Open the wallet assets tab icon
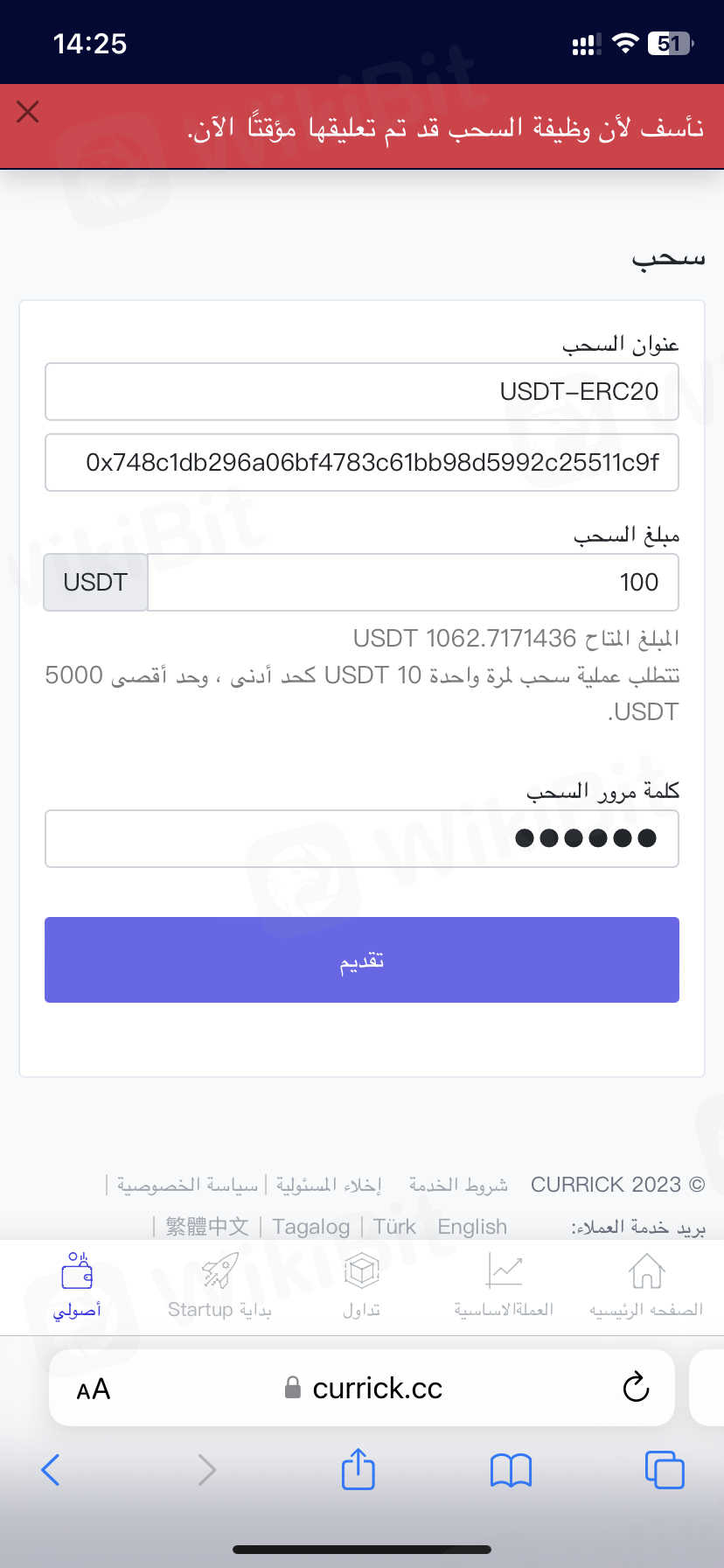The image size is (724, 1568). pyautogui.click(x=77, y=1272)
